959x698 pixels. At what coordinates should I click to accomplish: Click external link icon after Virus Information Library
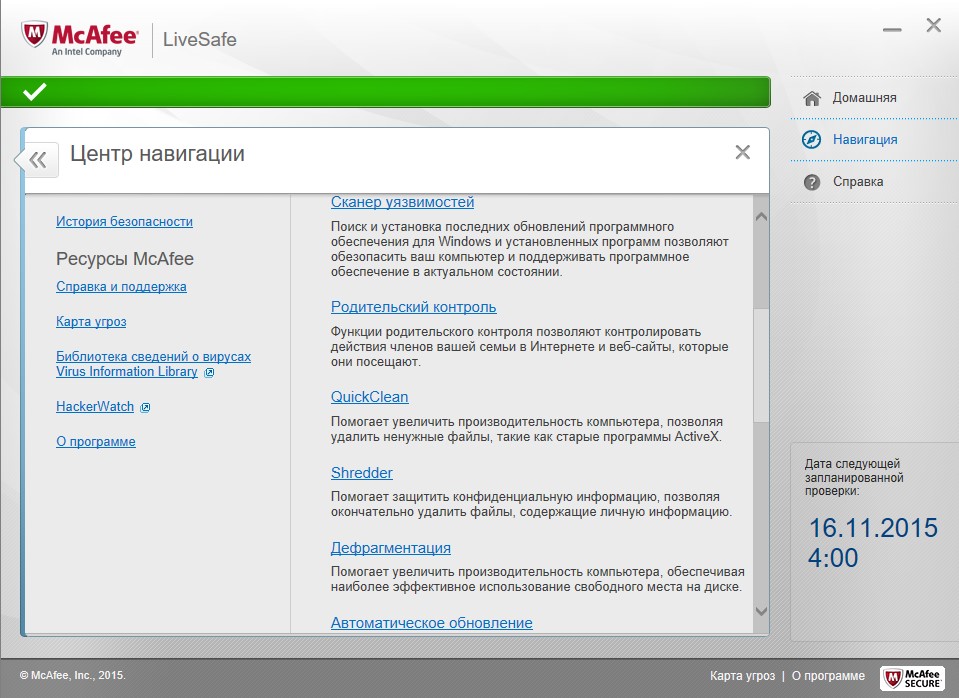pos(209,373)
